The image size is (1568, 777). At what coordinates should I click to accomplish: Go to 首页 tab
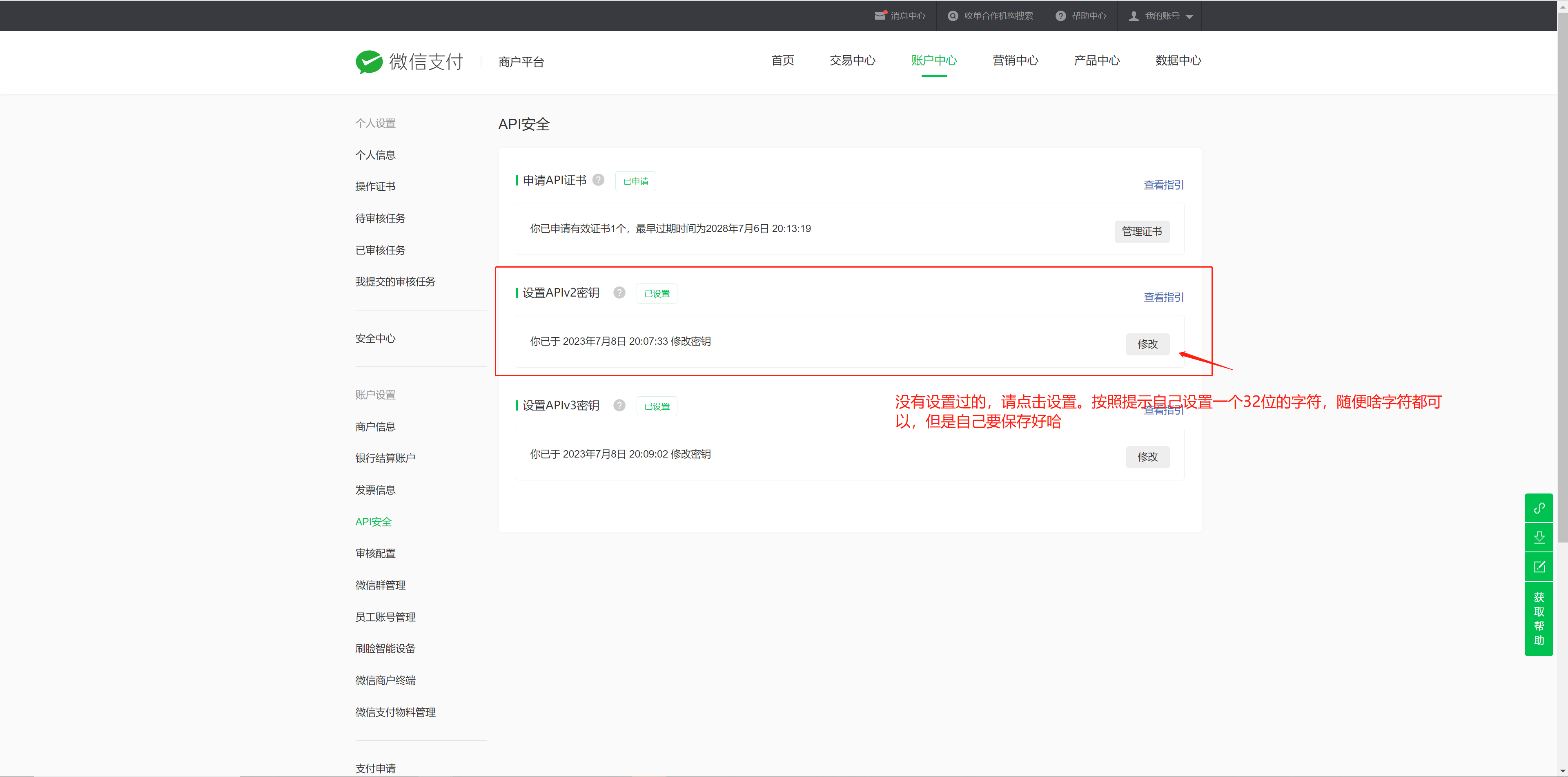[x=782, y=60]
